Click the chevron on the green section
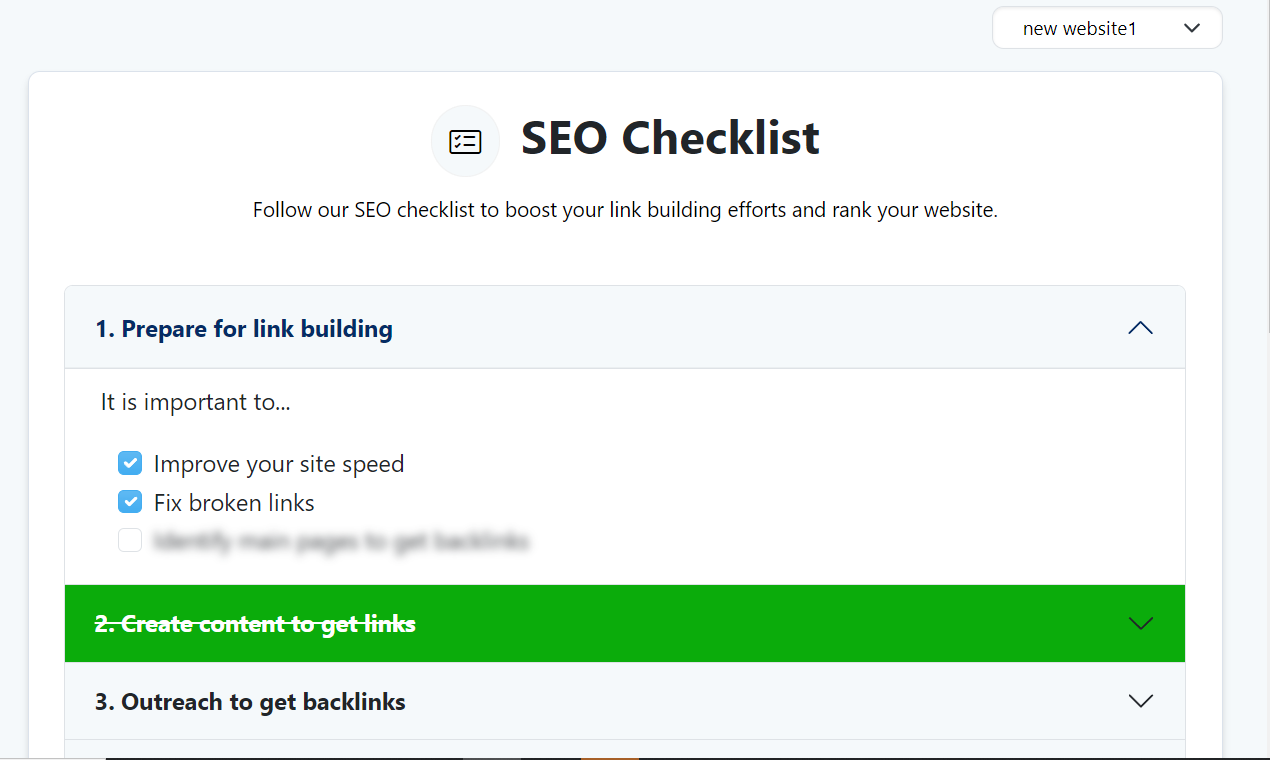Viewport: 1270px width, 760px height. click(1140, 623)
